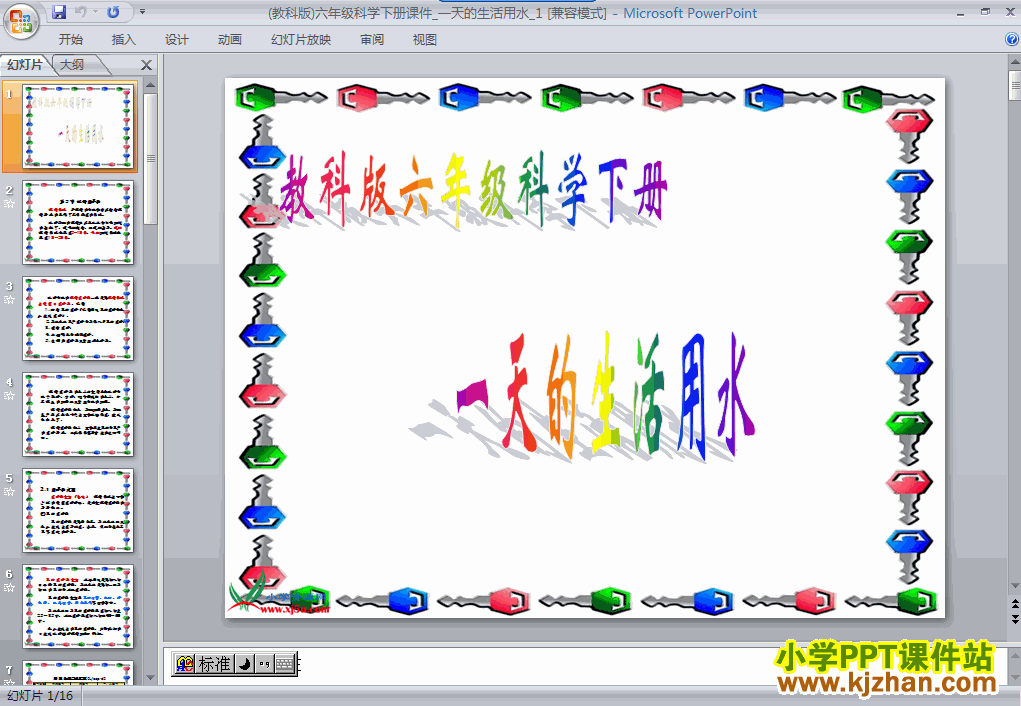Open the undo history dropdown arrow
The height and width of the screenshot is (706, 1021).
tap(95, 12)
